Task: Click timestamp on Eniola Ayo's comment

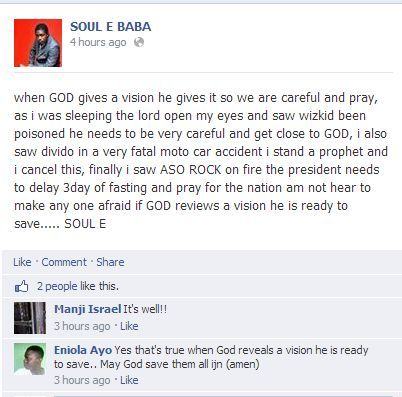Action: [82, 380]
